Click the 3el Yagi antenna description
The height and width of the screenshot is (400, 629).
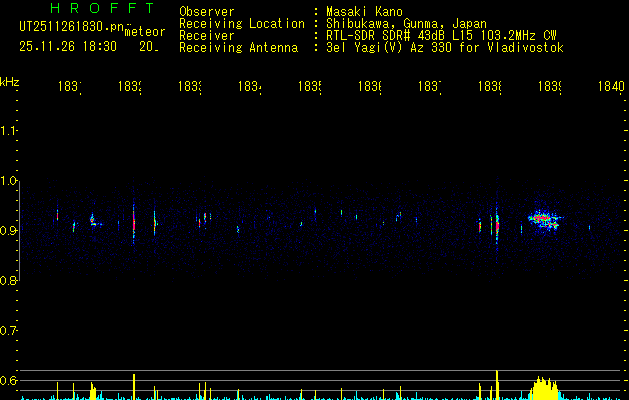click(445, 47)
